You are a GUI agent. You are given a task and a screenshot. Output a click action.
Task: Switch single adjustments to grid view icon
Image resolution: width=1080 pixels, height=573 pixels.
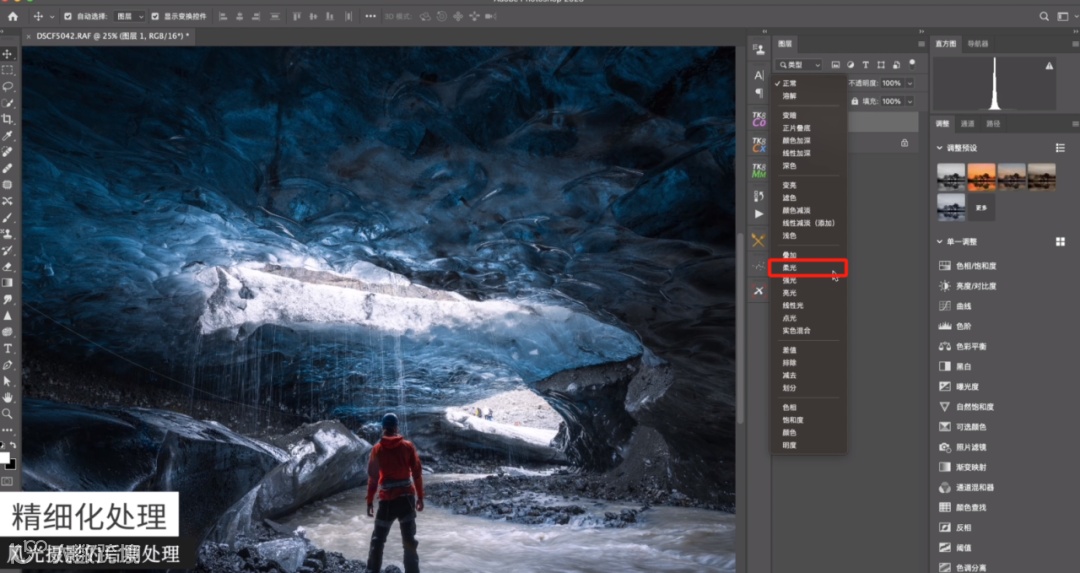tap(1060, 242)
